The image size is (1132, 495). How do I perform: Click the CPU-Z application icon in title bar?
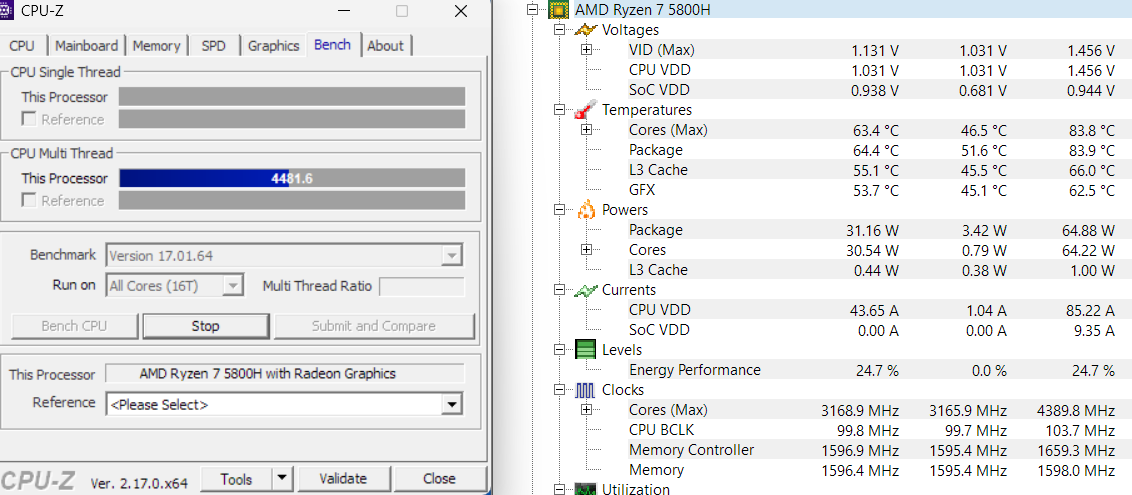click(7, 10)
